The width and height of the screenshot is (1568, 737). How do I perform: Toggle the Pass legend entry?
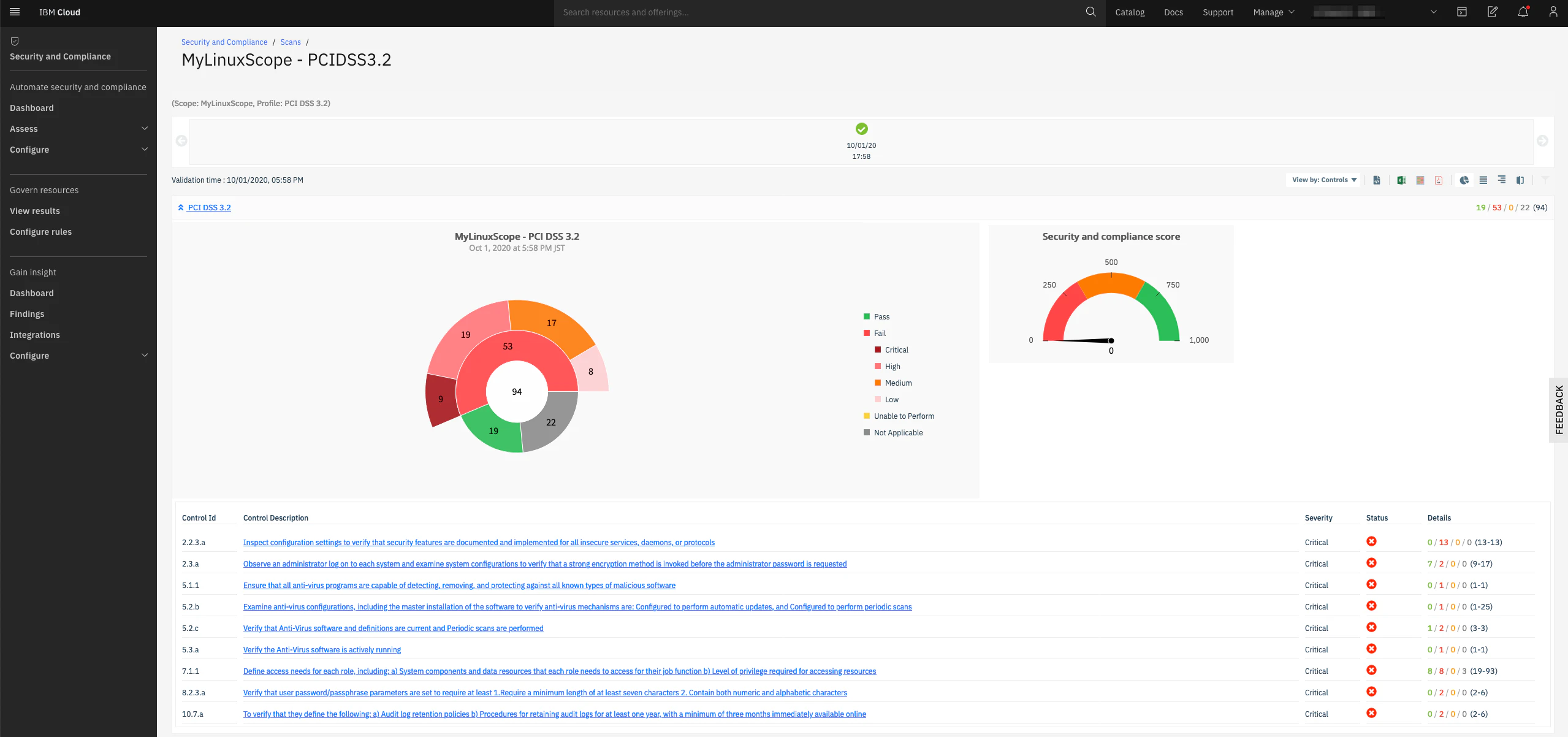pyautogui.click(x=876, y=316)
